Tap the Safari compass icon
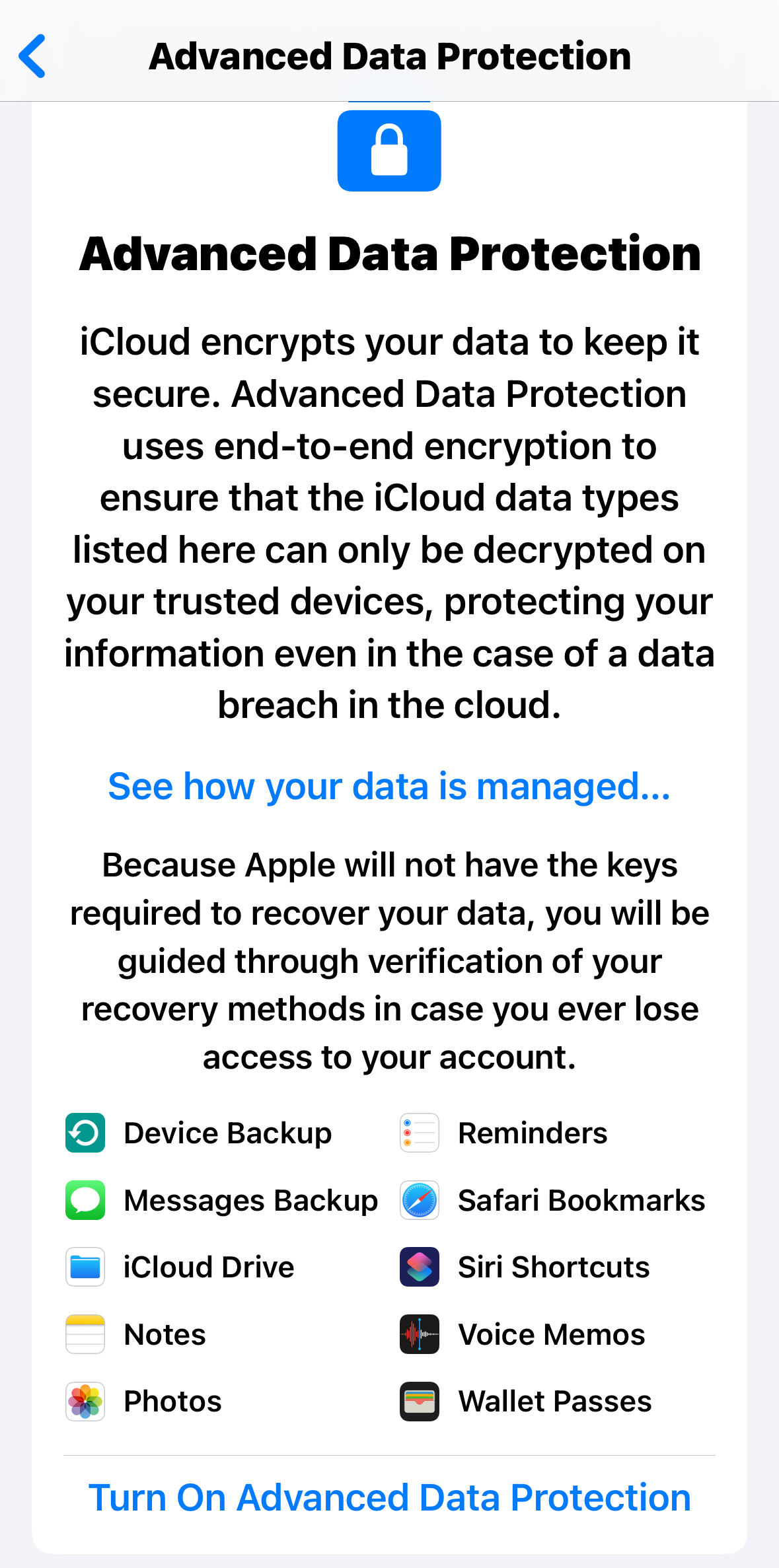This screenshot has width=779, height=1568. [420, 1200]
